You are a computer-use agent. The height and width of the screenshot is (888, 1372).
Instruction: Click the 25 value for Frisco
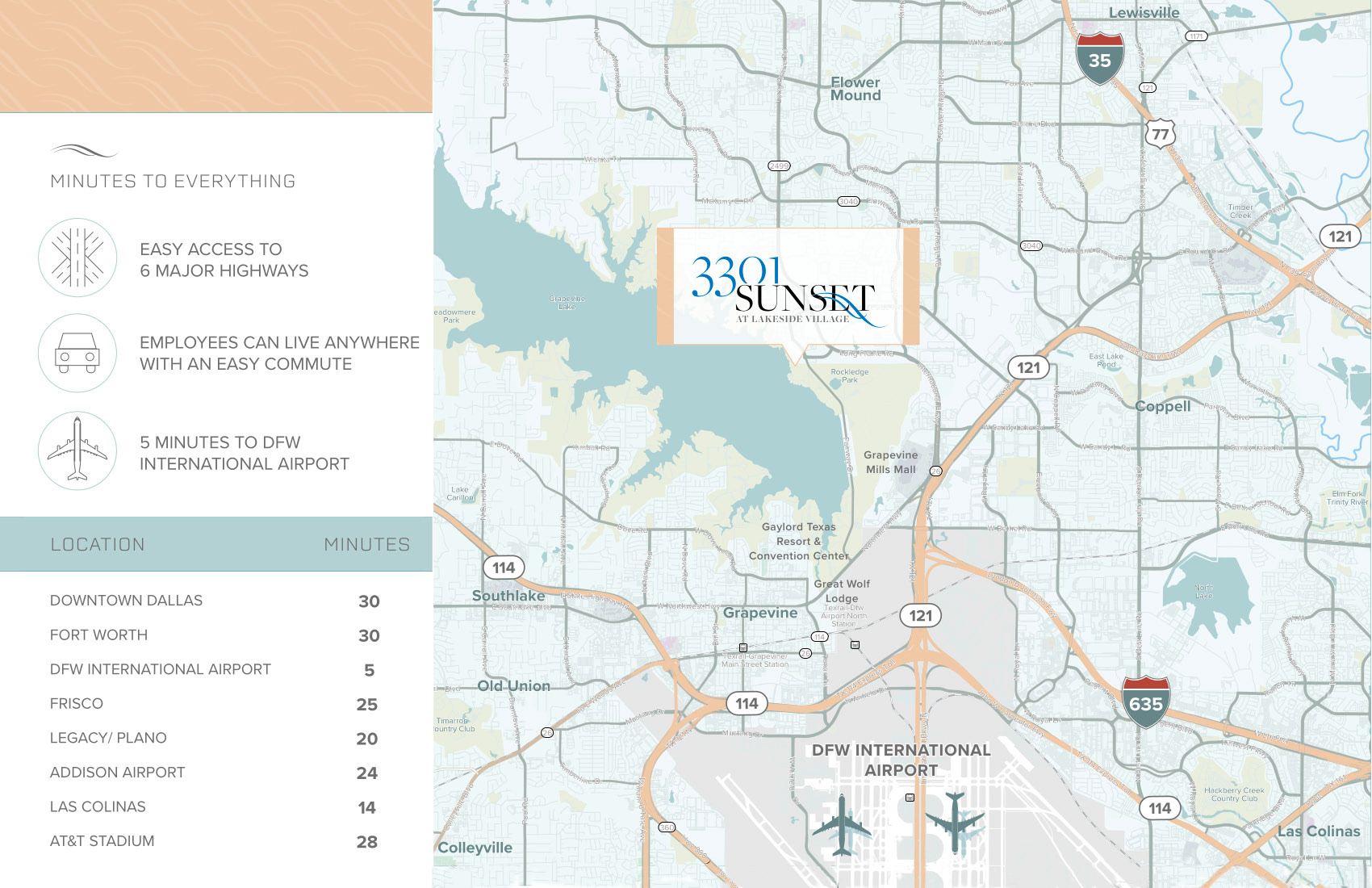[x=367, y=705]
